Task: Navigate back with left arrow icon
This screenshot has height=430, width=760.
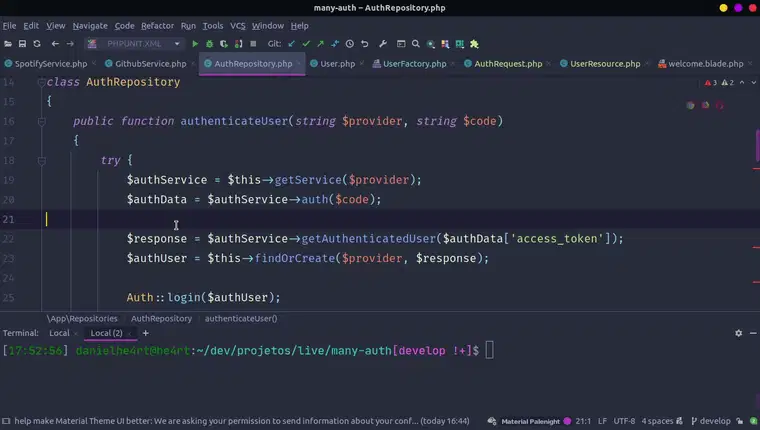Action: [55, 44]
